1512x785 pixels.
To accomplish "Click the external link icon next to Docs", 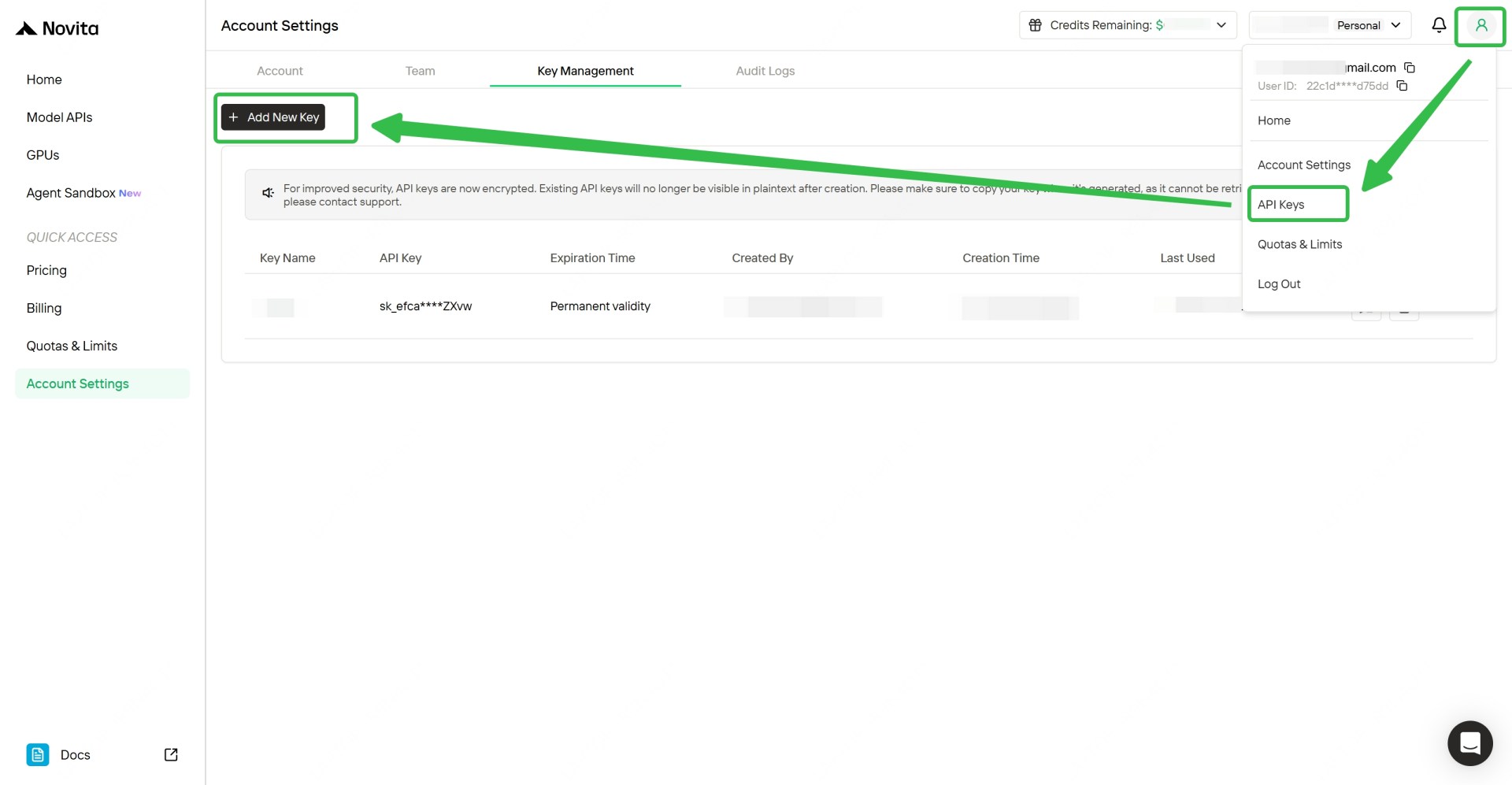I will tap(170, 754).
